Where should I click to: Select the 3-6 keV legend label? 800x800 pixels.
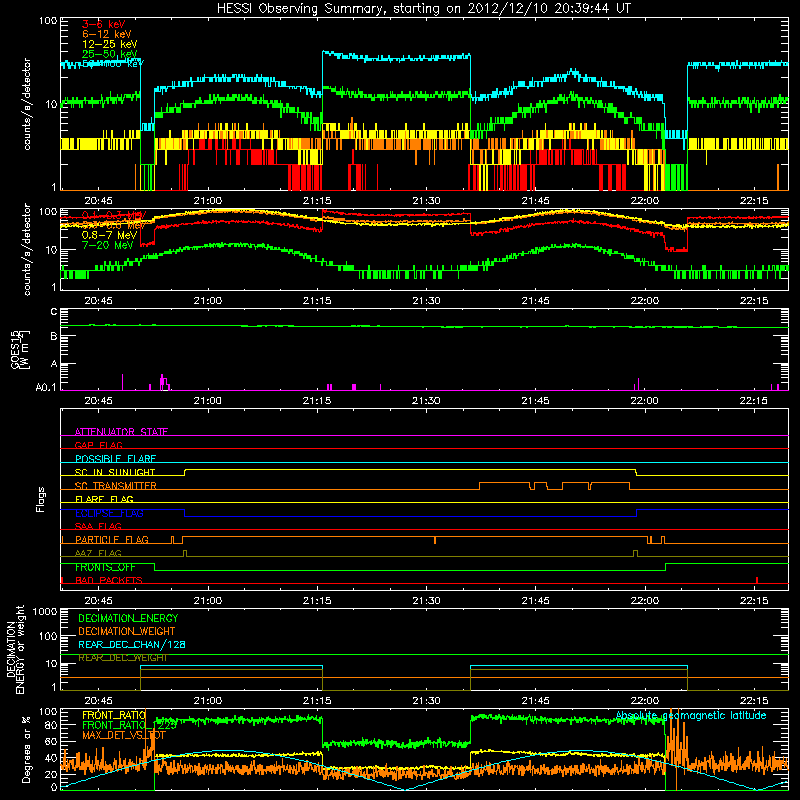coord(103,24)
